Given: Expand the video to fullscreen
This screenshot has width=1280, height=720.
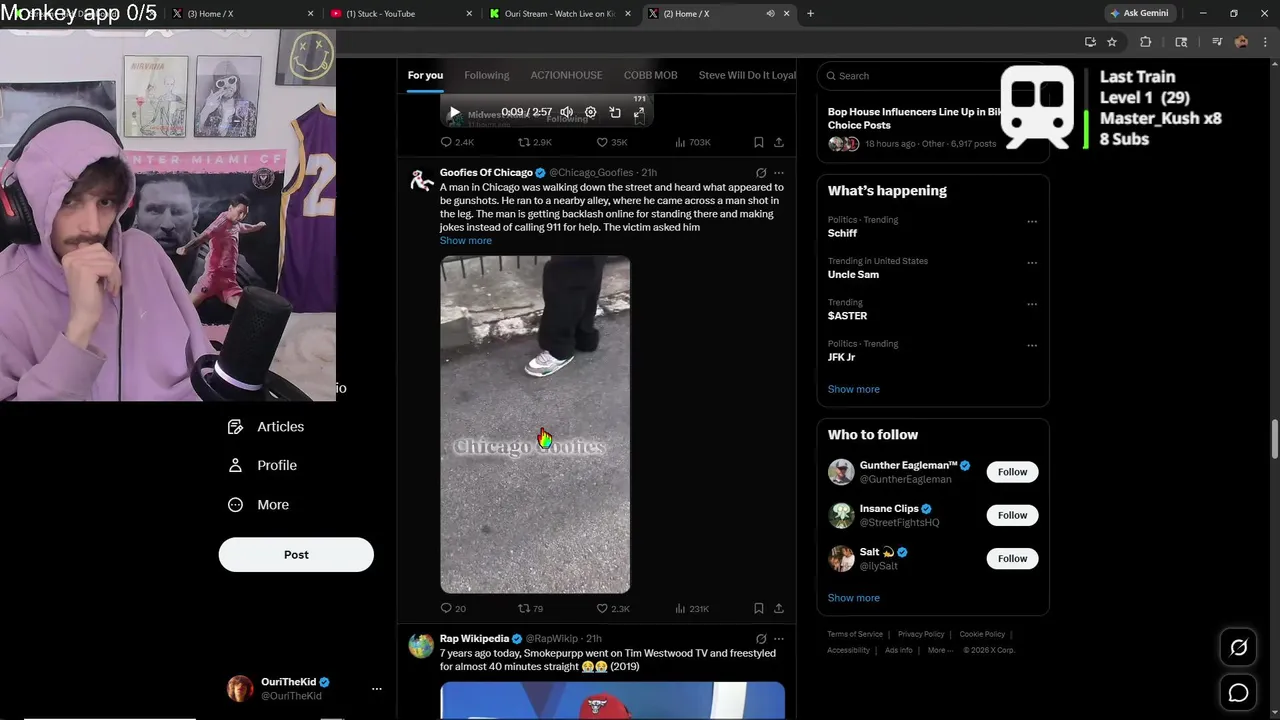Looking at the screenshot, I should pyautogui.click(x=638, y=113).
